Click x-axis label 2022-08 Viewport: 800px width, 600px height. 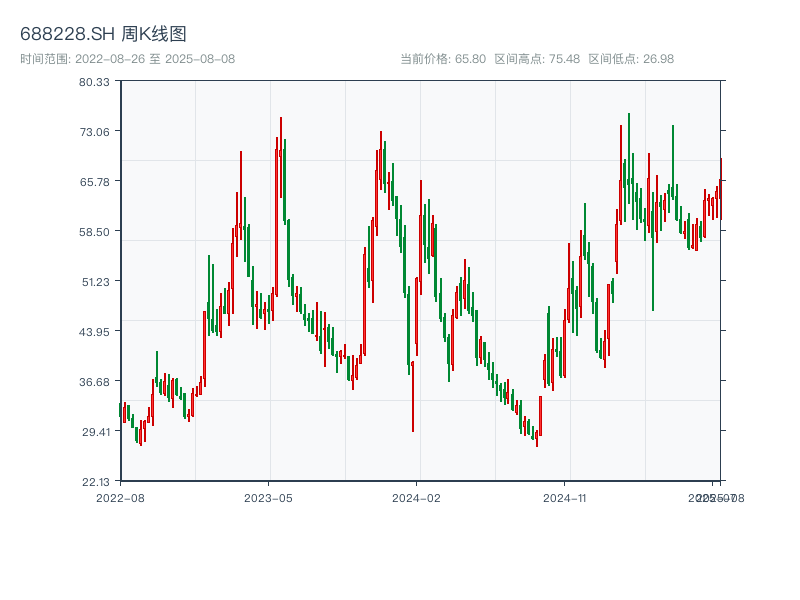(x=120, y=498)
